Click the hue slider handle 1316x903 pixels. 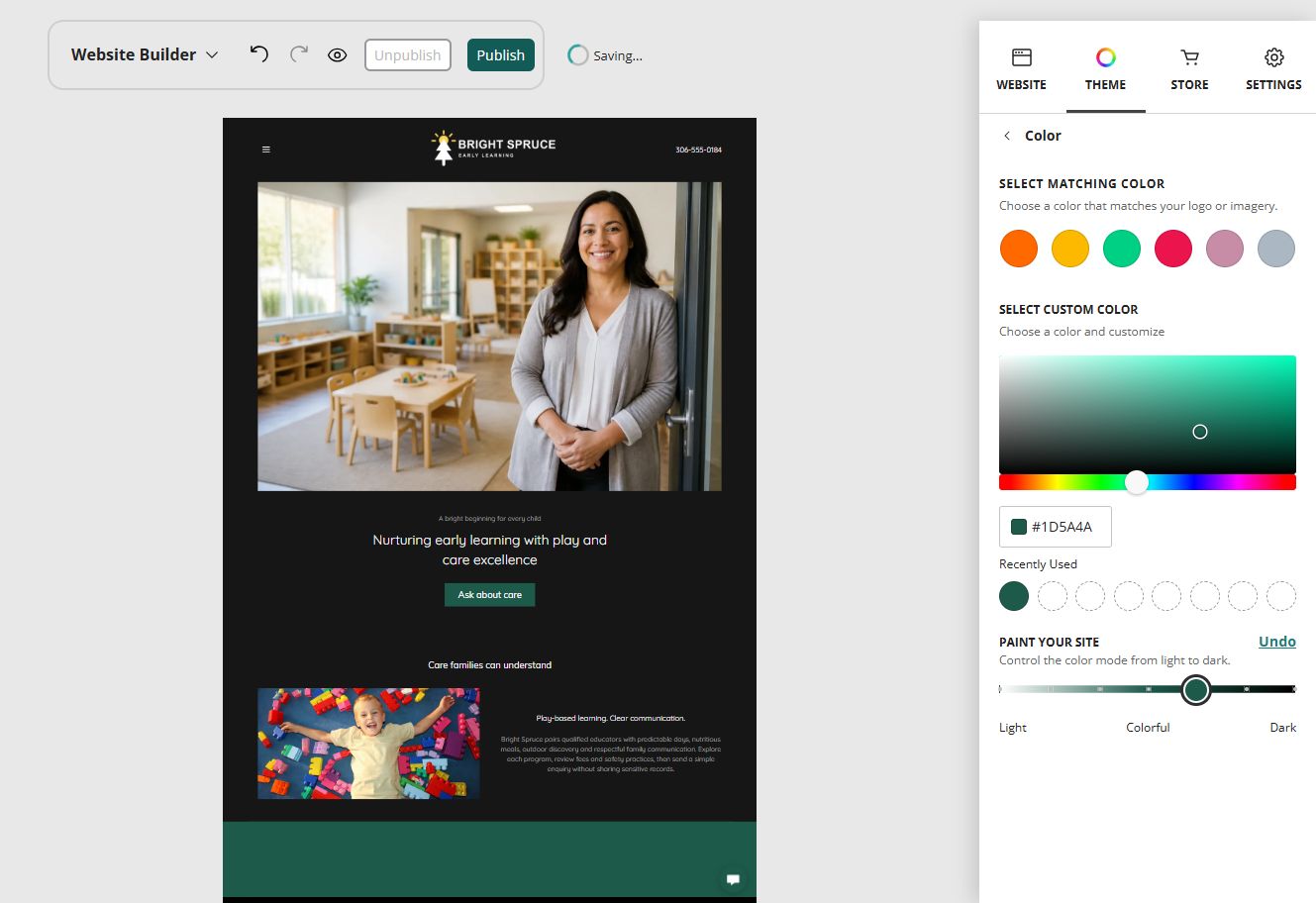[x=1137, y=482]
